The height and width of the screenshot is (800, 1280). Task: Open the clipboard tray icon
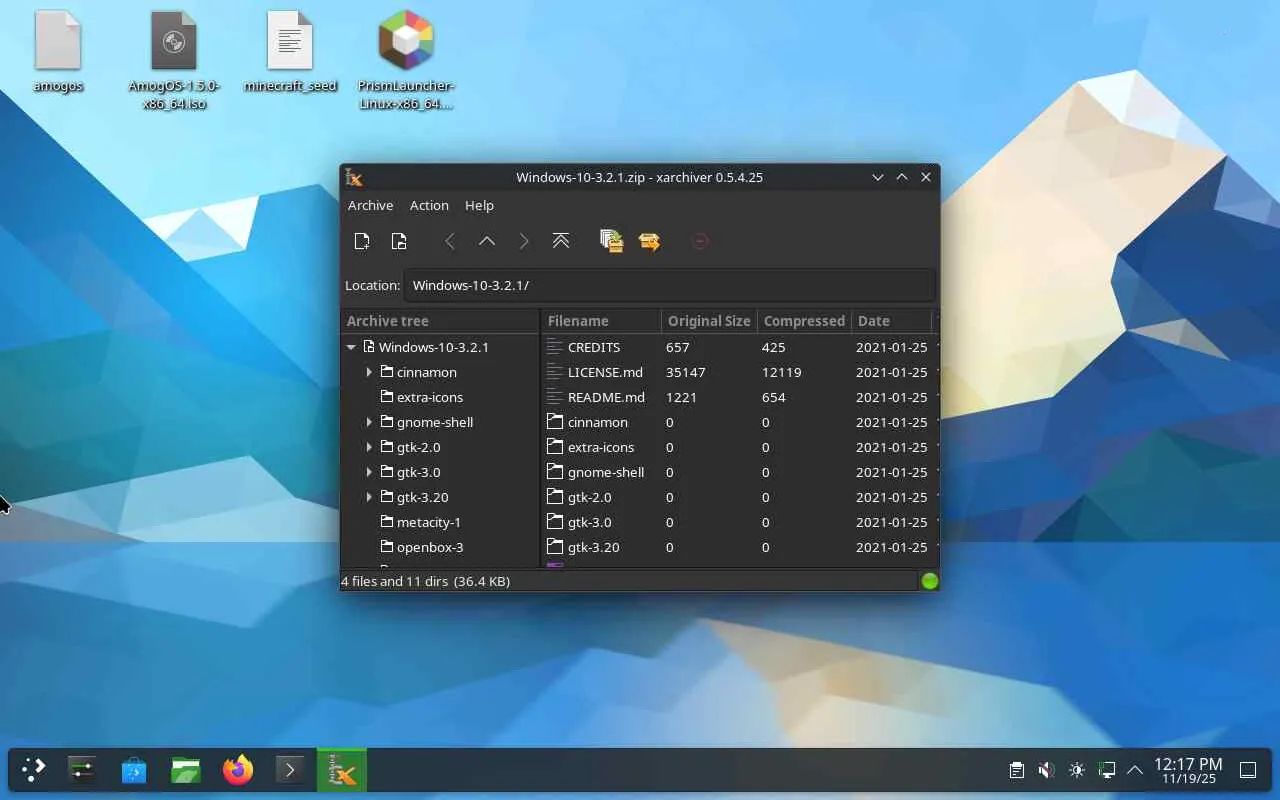pyautogui.click(x=1017, y=770)
